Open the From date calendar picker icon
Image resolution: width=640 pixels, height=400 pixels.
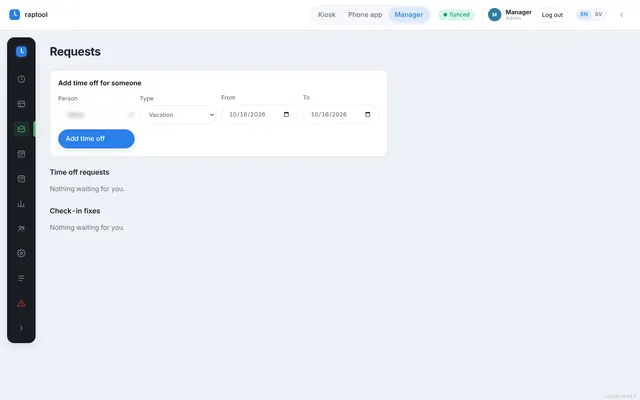287,114
